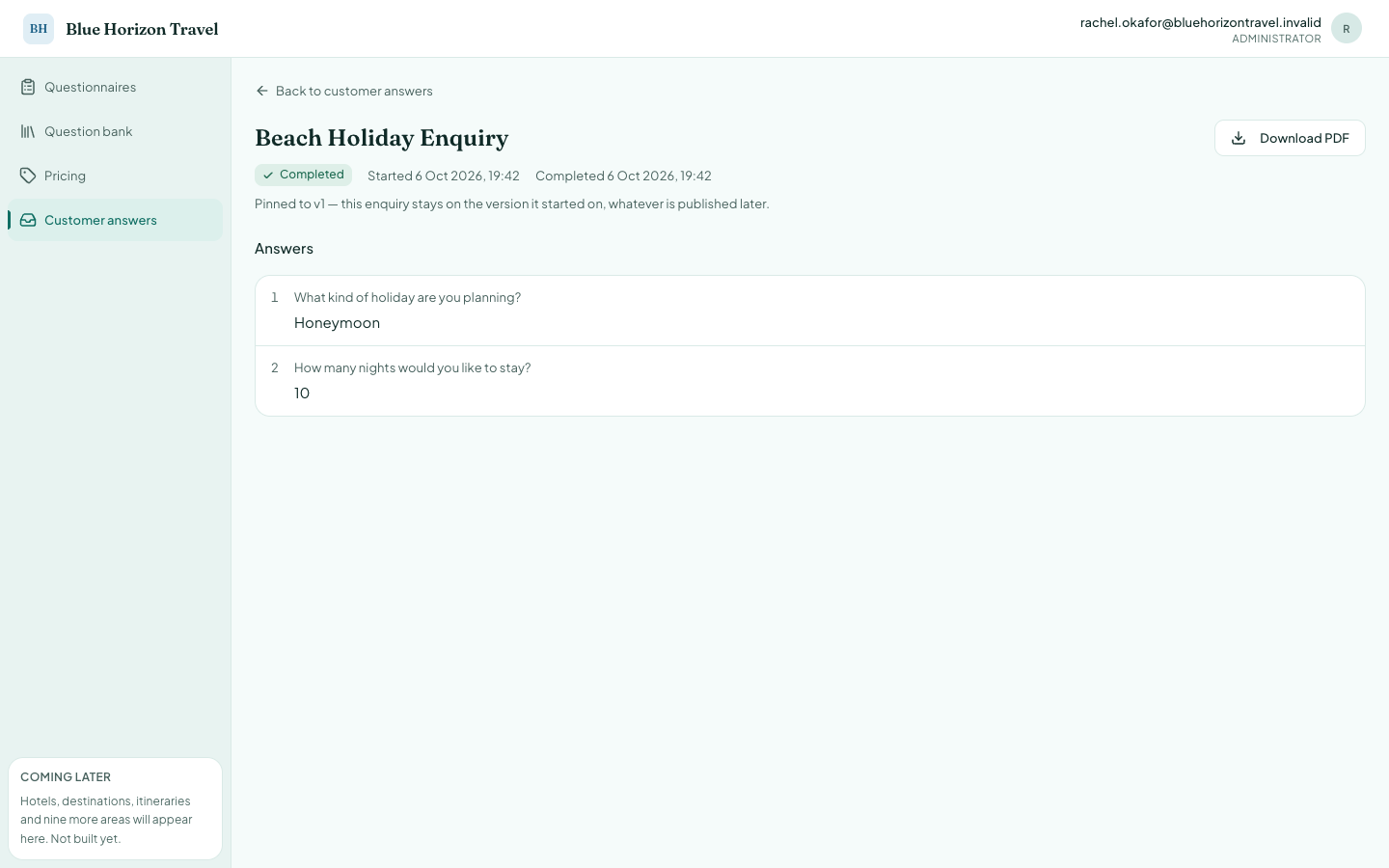The width and height of the screenshot is (1389, 868).
Task: Click the answer value 10
Action: pyautogui.click(x=302, y=393)
